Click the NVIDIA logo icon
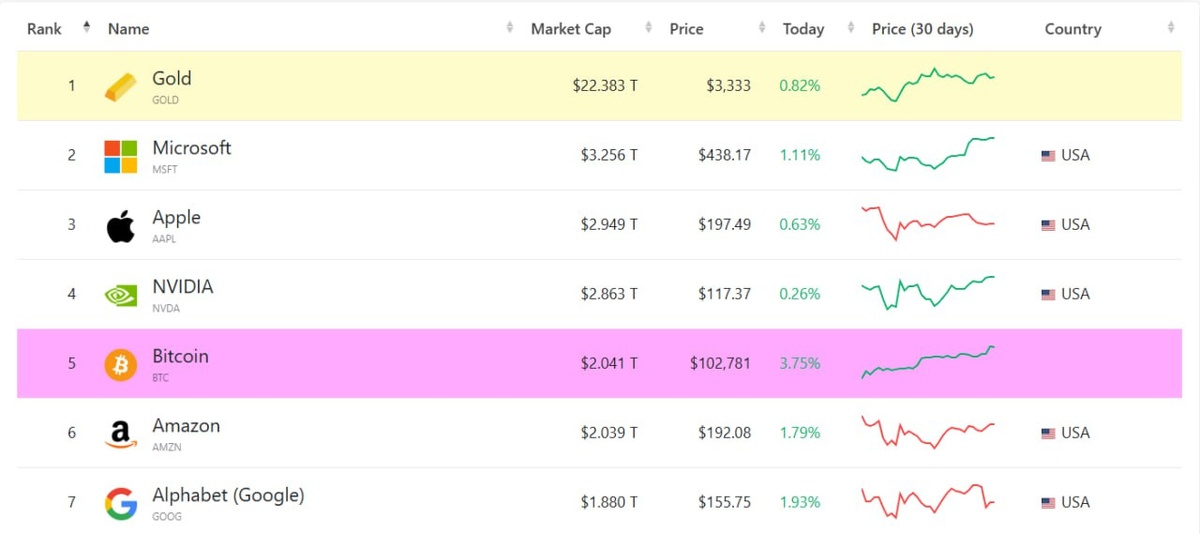 (120, 295)
